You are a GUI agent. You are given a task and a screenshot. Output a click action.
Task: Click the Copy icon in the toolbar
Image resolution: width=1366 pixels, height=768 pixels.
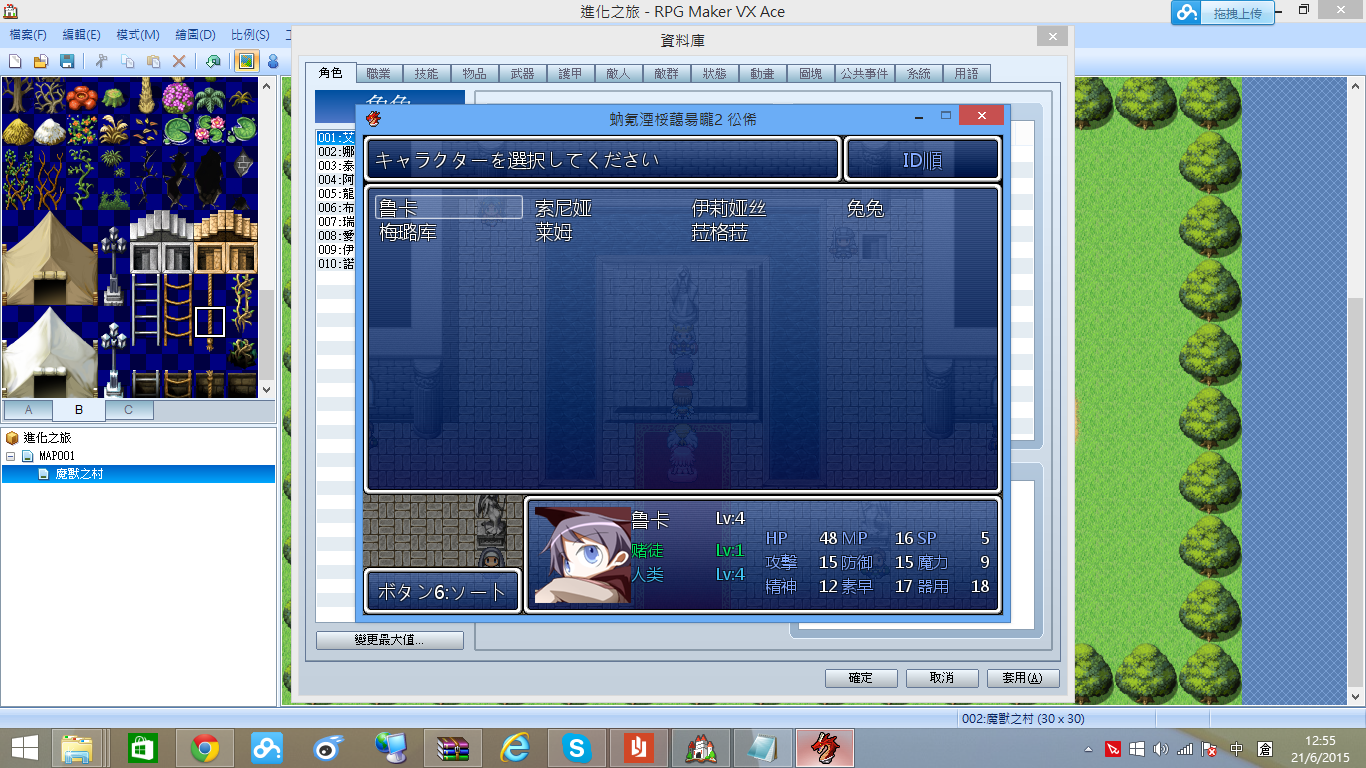[127, 61]
